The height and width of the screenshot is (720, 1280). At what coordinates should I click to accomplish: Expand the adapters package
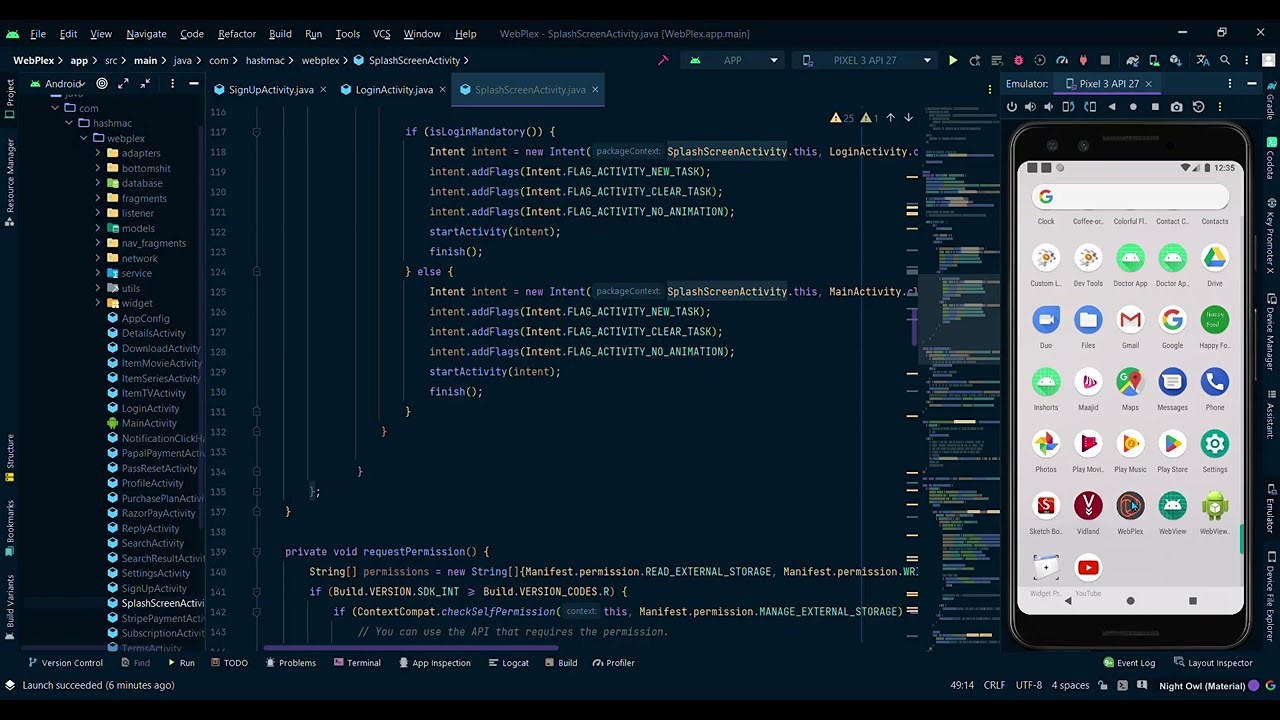coord(98,153)
